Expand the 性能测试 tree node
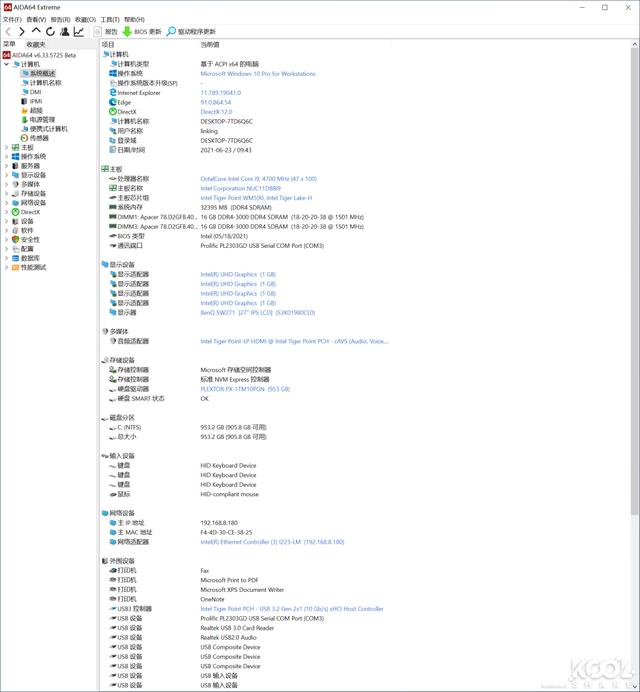This screenshot has height=692, width=640. pyautogui.click(x=7, y=267)
